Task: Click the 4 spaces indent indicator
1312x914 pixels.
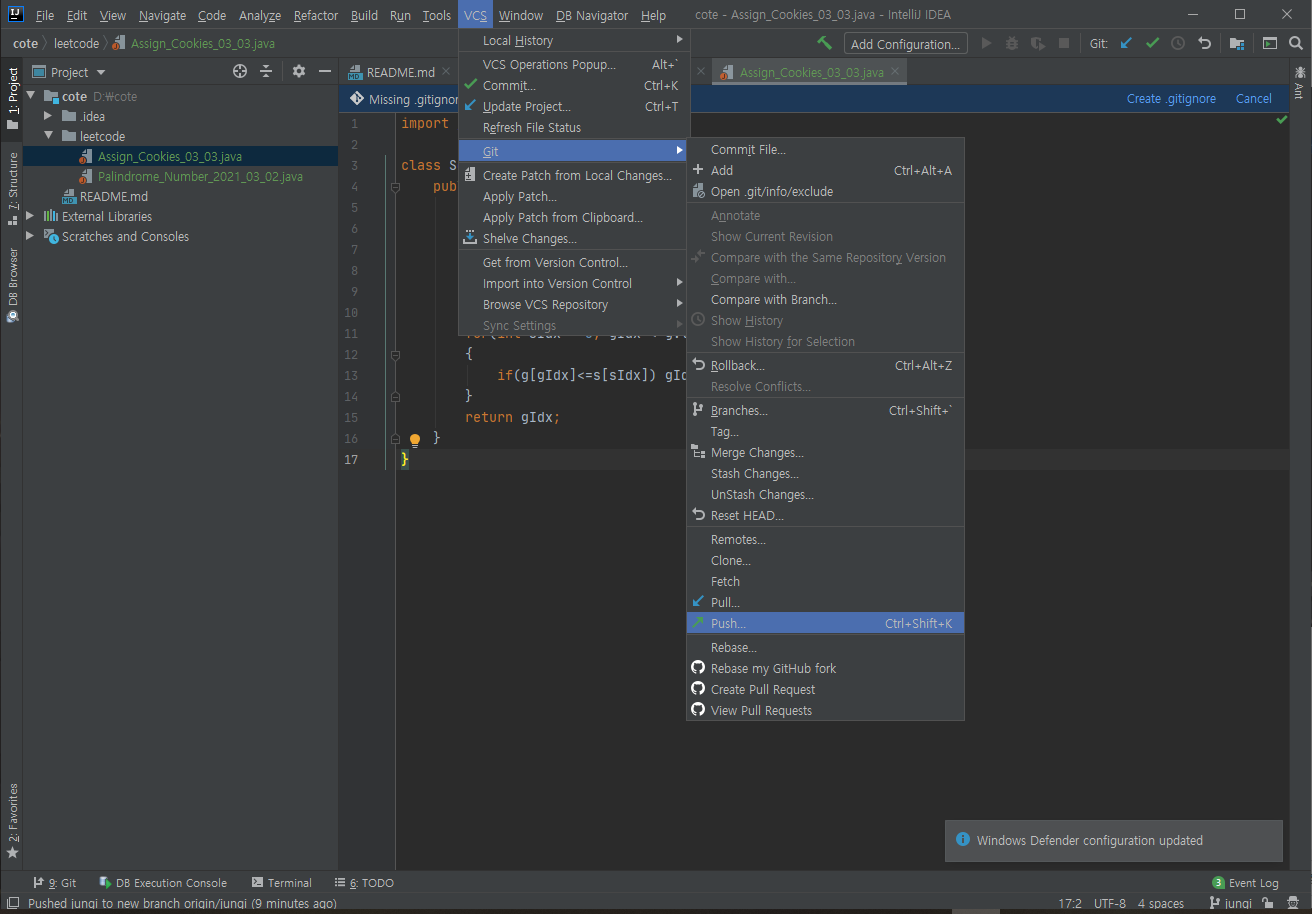Action: 1161,903
